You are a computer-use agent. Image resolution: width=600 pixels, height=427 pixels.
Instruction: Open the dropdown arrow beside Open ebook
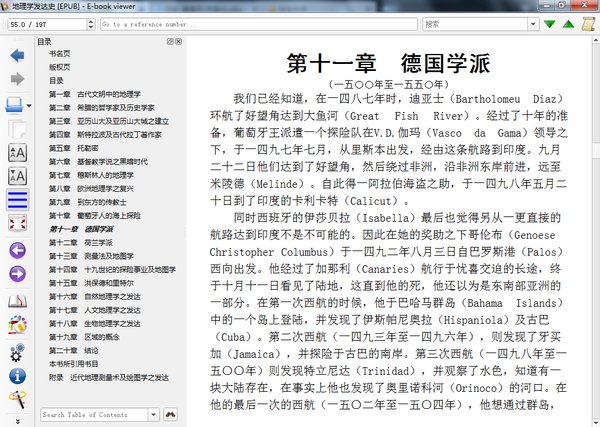pos(29,106)
